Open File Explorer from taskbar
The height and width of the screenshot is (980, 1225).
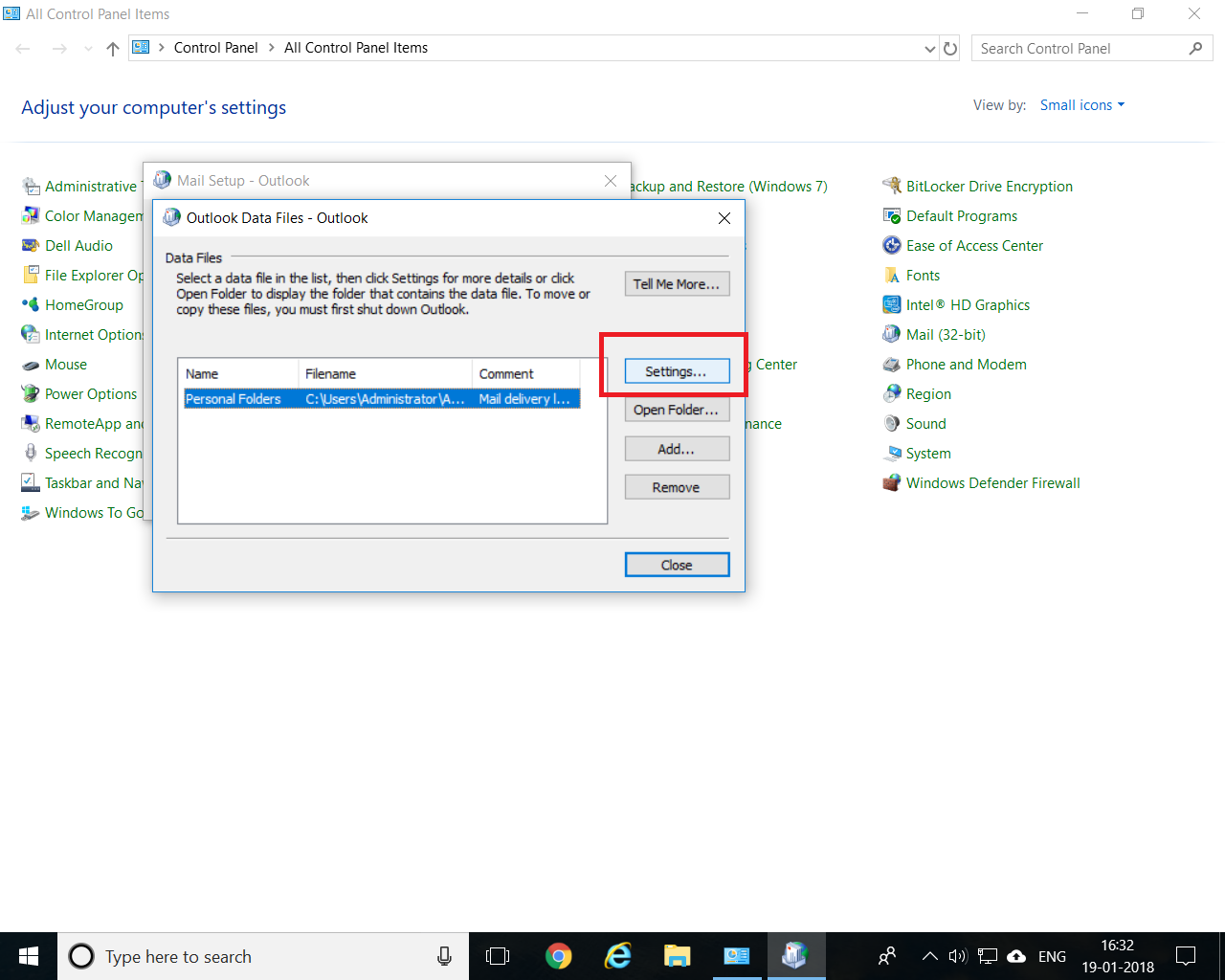point(678,956)
